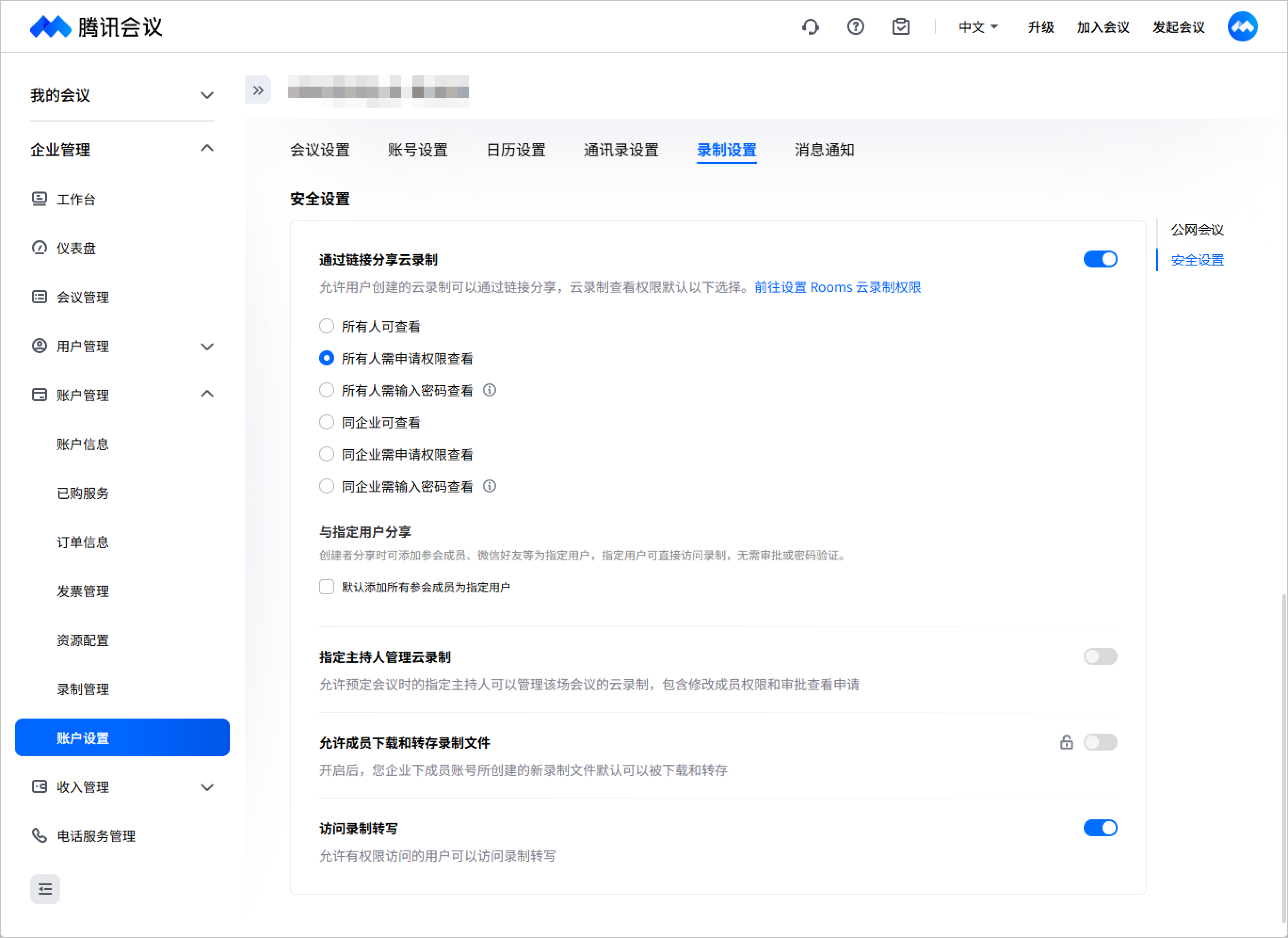Disable the 通过链接分享云录制 toggle
The height and width of the screenshot is (938, 1288).
[x=1100, y=259]
